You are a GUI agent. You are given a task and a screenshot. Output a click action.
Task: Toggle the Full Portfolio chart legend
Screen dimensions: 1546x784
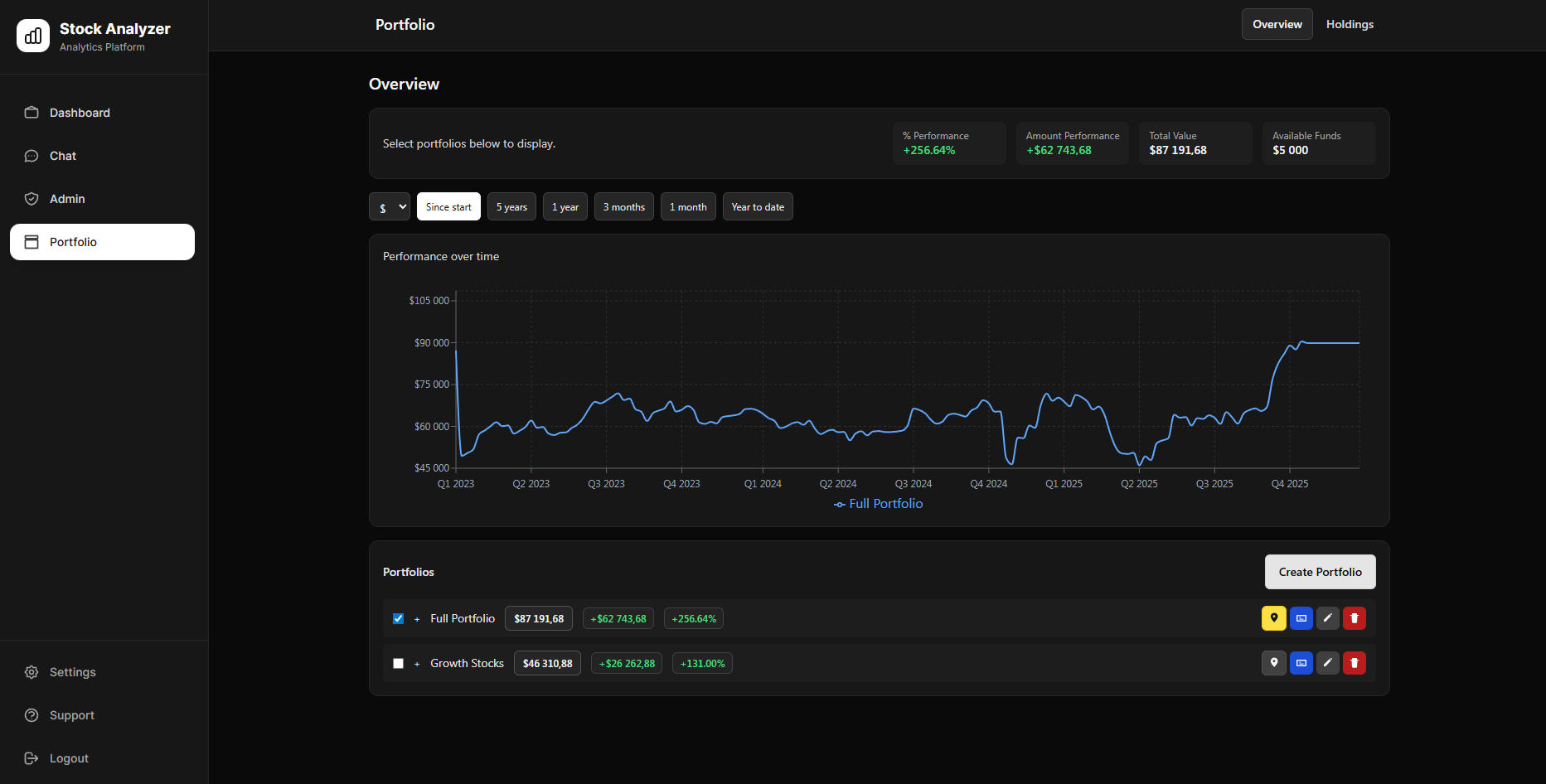click(877, 503)
